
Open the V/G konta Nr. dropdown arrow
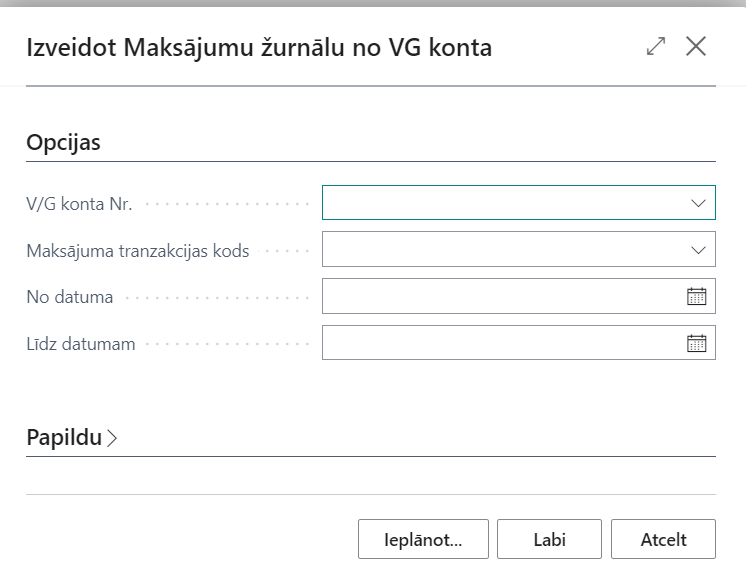(698, 203)
